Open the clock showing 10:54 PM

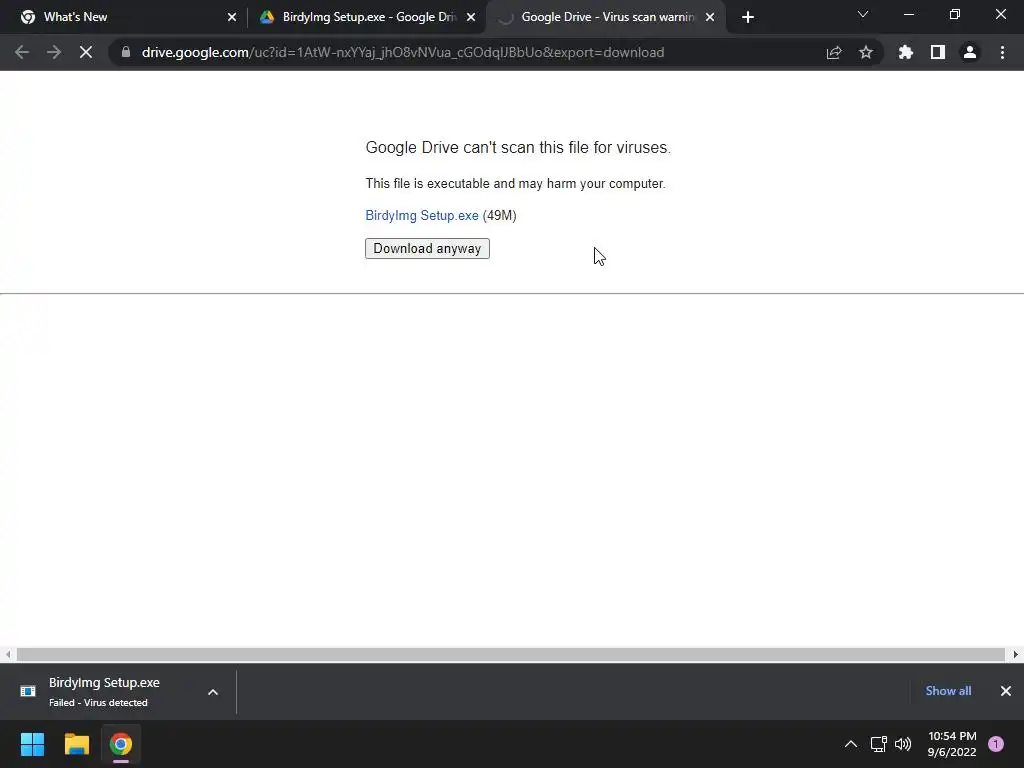click(x=952, y=744)
